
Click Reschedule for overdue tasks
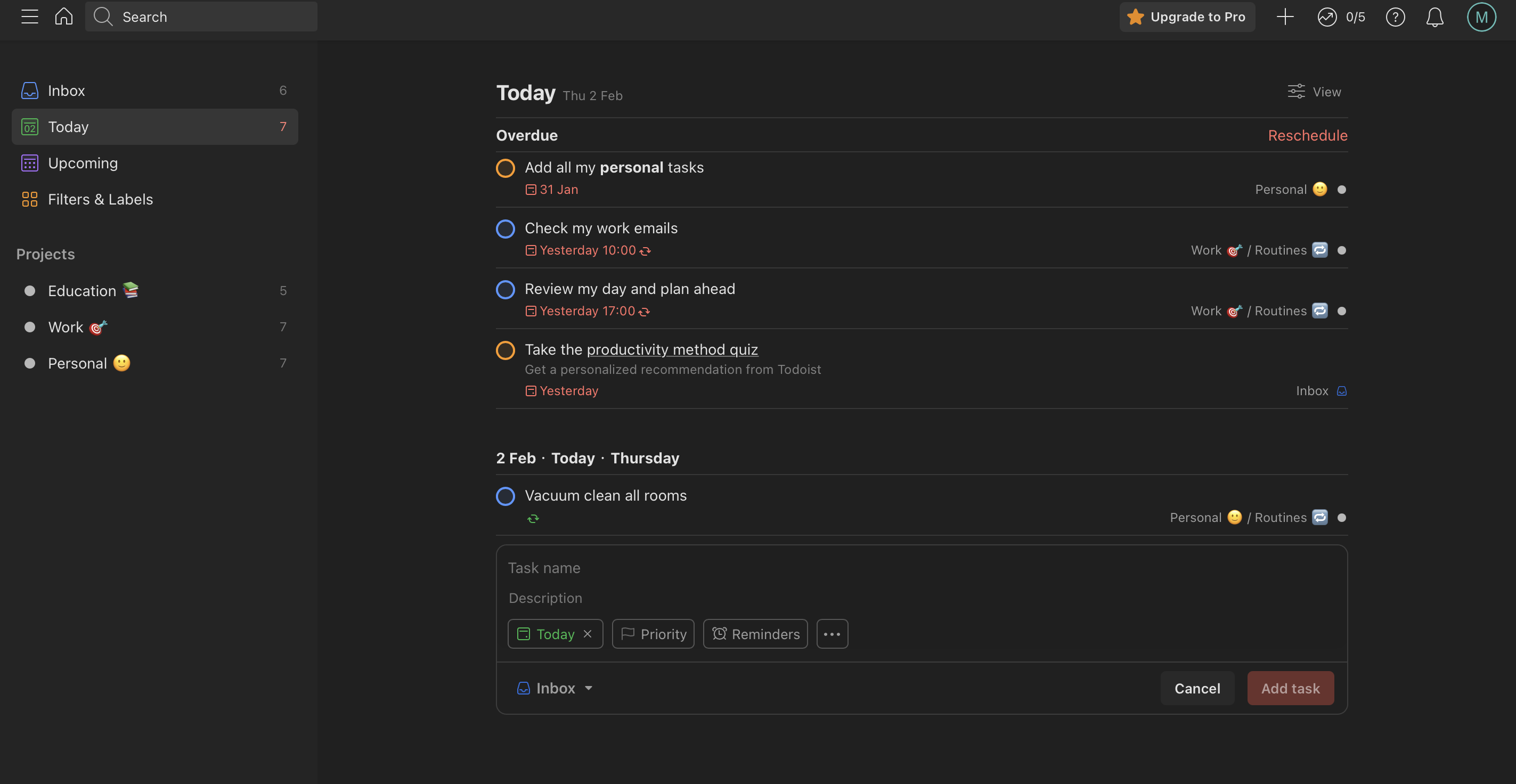coord(1308,135)
